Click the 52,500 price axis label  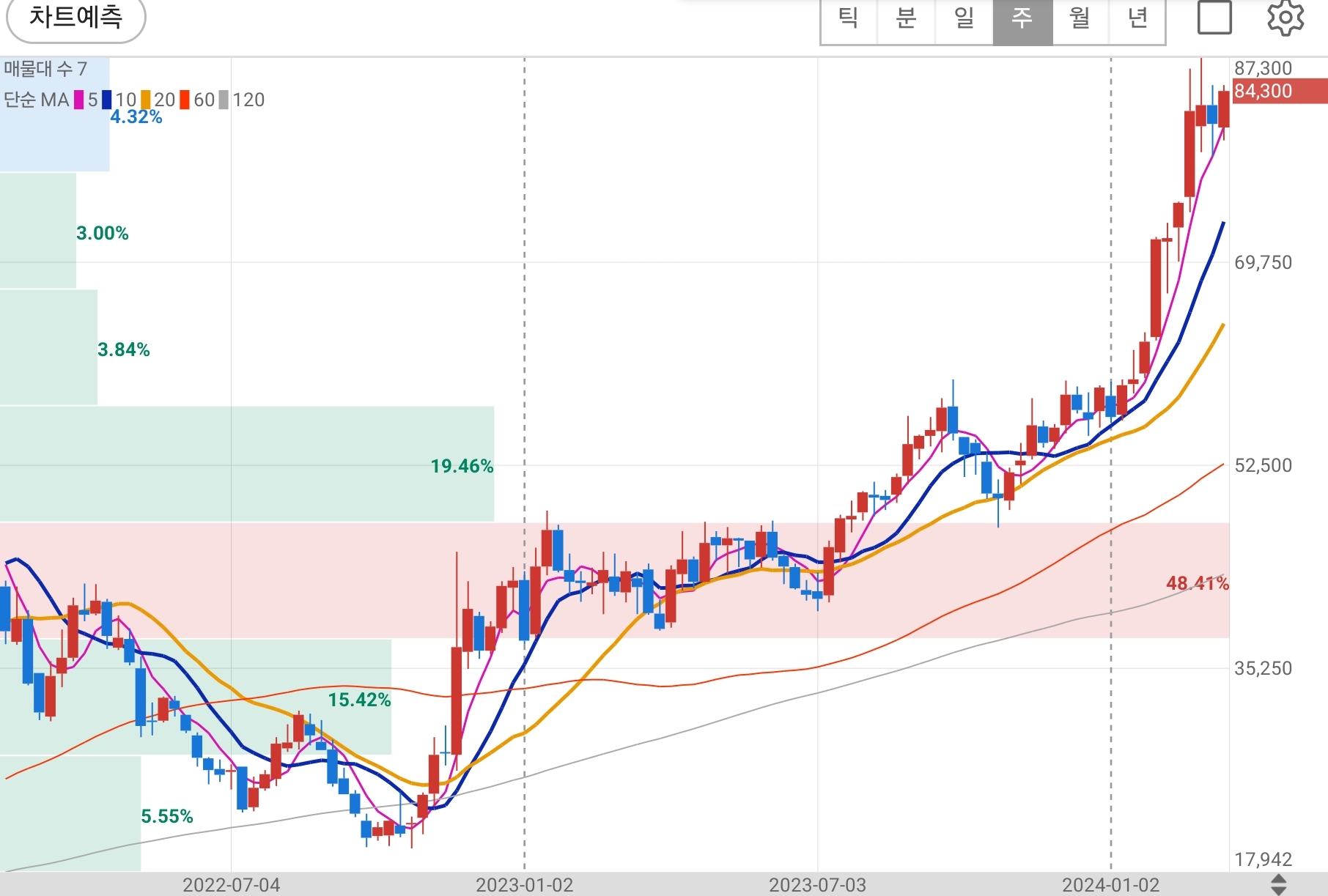[x=1263, y=465]
